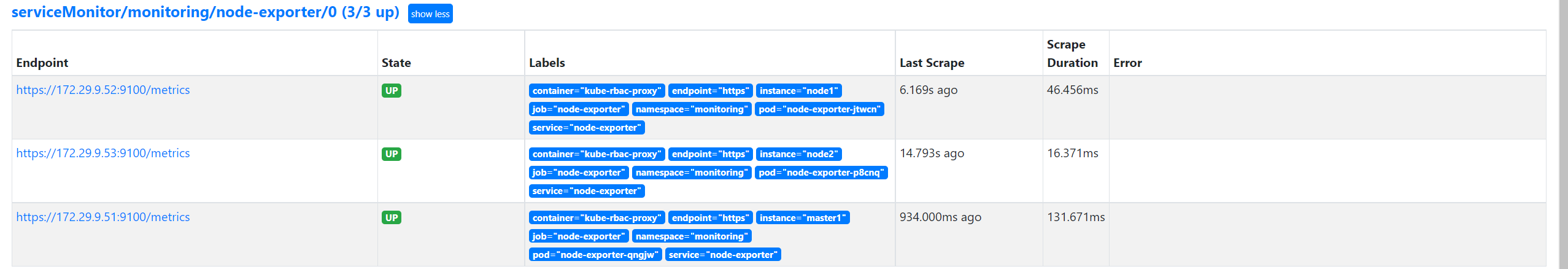Screen dimensions: 1568x269
Task: Click the last row service="node-exporter" label
Action: [x=723, y=255]
